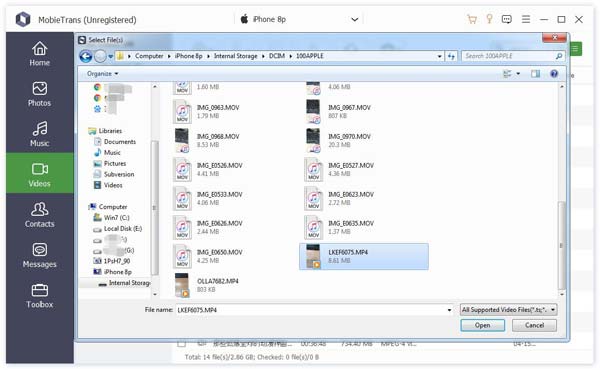The width and height of the screenshot is (600, 370).
Task: Open the Home section in MobieTrans sidebar
Action: pyautogui.click(x=39, y=54)
